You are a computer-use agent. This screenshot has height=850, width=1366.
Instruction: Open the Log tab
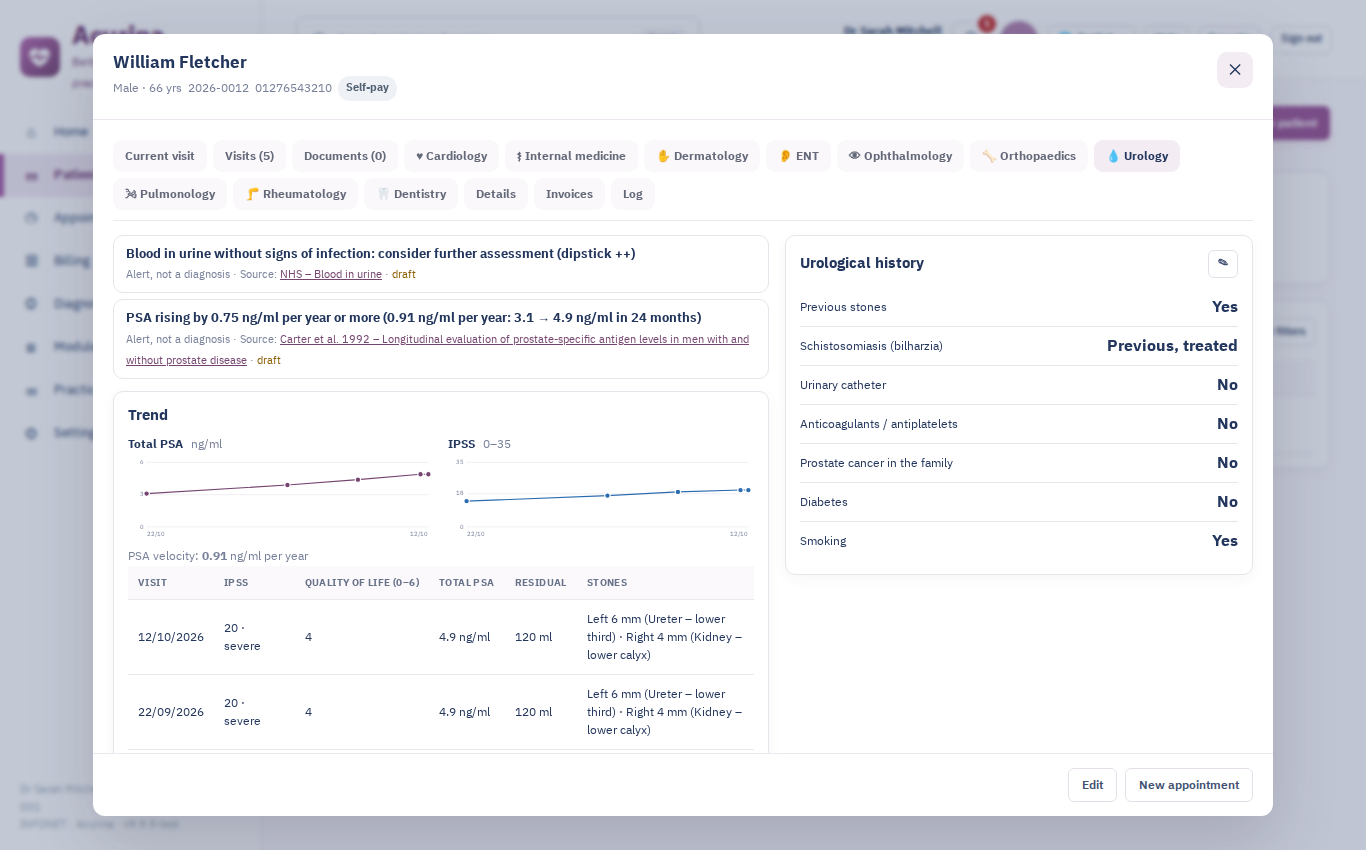click(633, 194)
